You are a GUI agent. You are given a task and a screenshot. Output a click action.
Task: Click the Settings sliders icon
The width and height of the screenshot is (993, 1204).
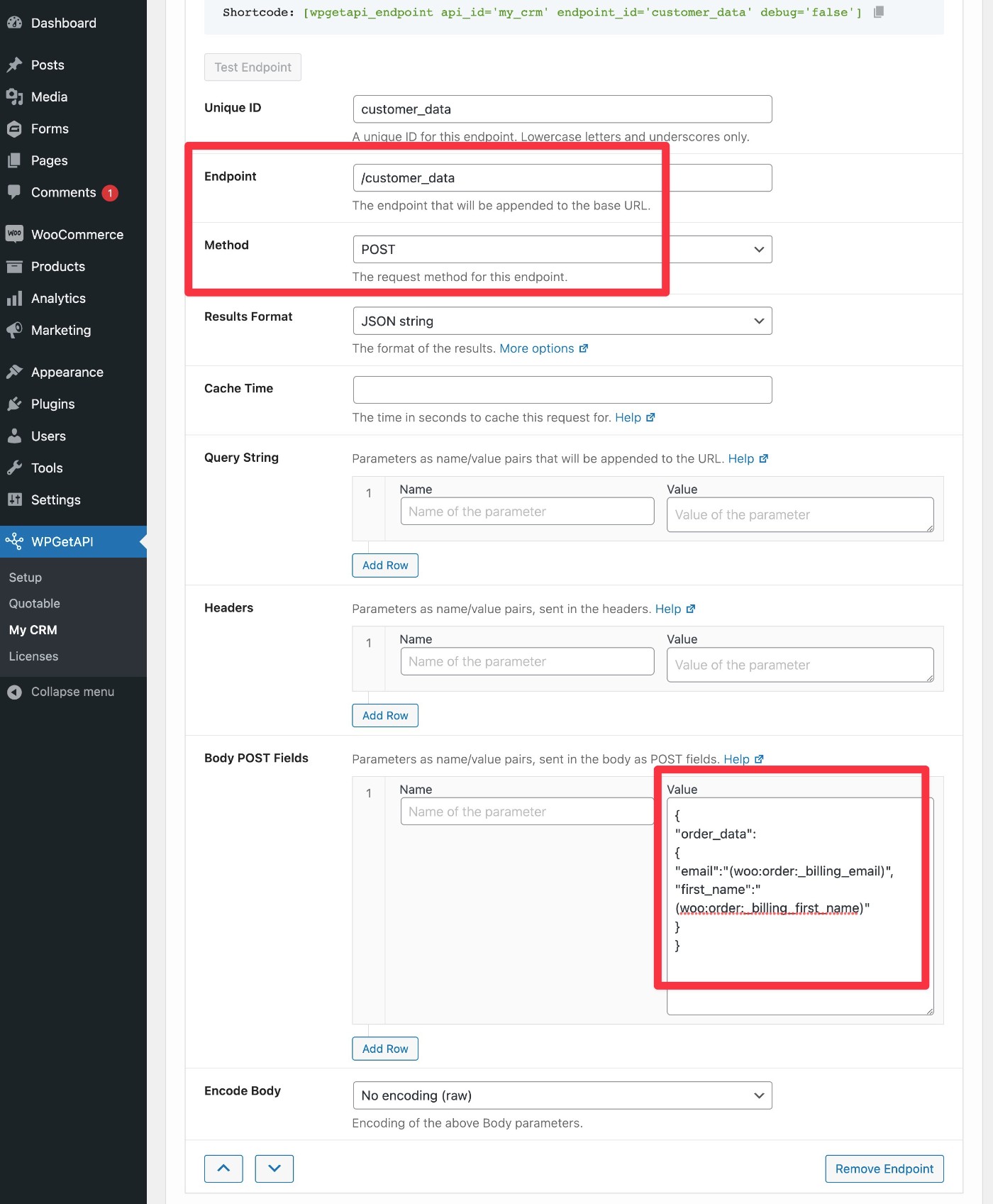pos(14,499)
